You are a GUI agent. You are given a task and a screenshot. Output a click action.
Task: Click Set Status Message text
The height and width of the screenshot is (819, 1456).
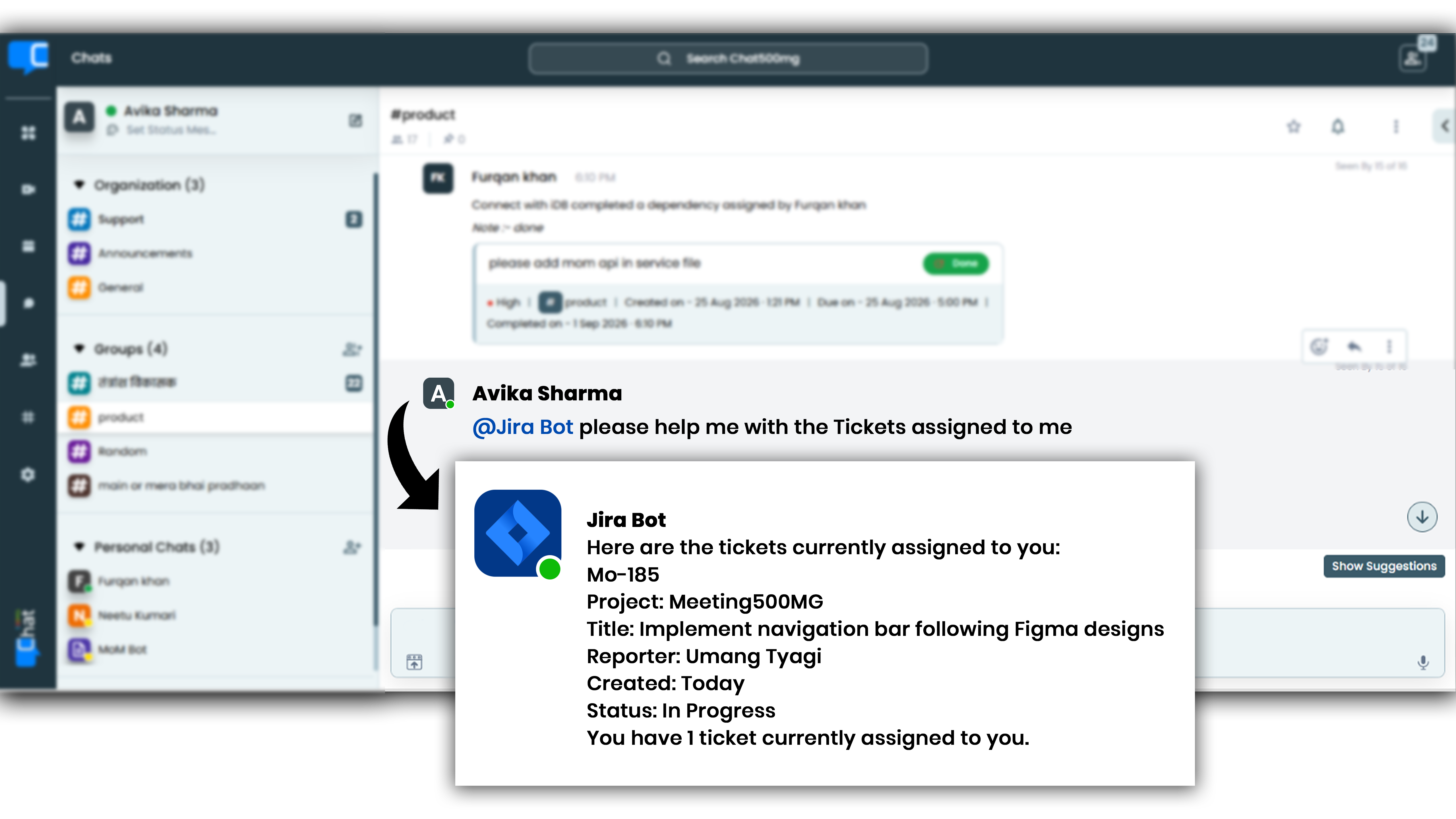click(171, 130)
